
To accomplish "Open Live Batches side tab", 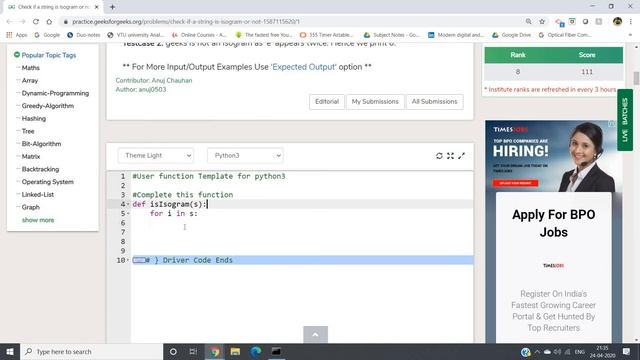I will [x=625, y=120].
